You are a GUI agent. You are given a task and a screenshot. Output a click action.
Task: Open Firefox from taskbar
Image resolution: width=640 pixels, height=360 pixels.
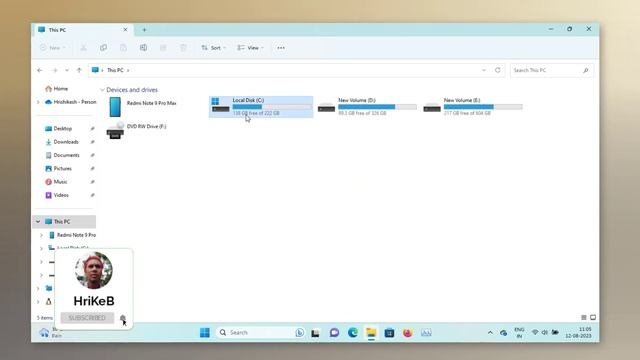(x=407, y=333)
